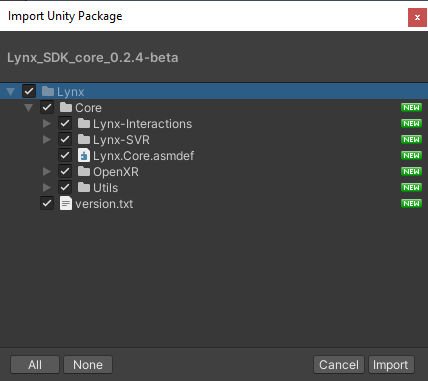Image resolution: width=428 pixels, height=381 pixels.
Task: Click the OpenXR folder icon
Action: 84,171
